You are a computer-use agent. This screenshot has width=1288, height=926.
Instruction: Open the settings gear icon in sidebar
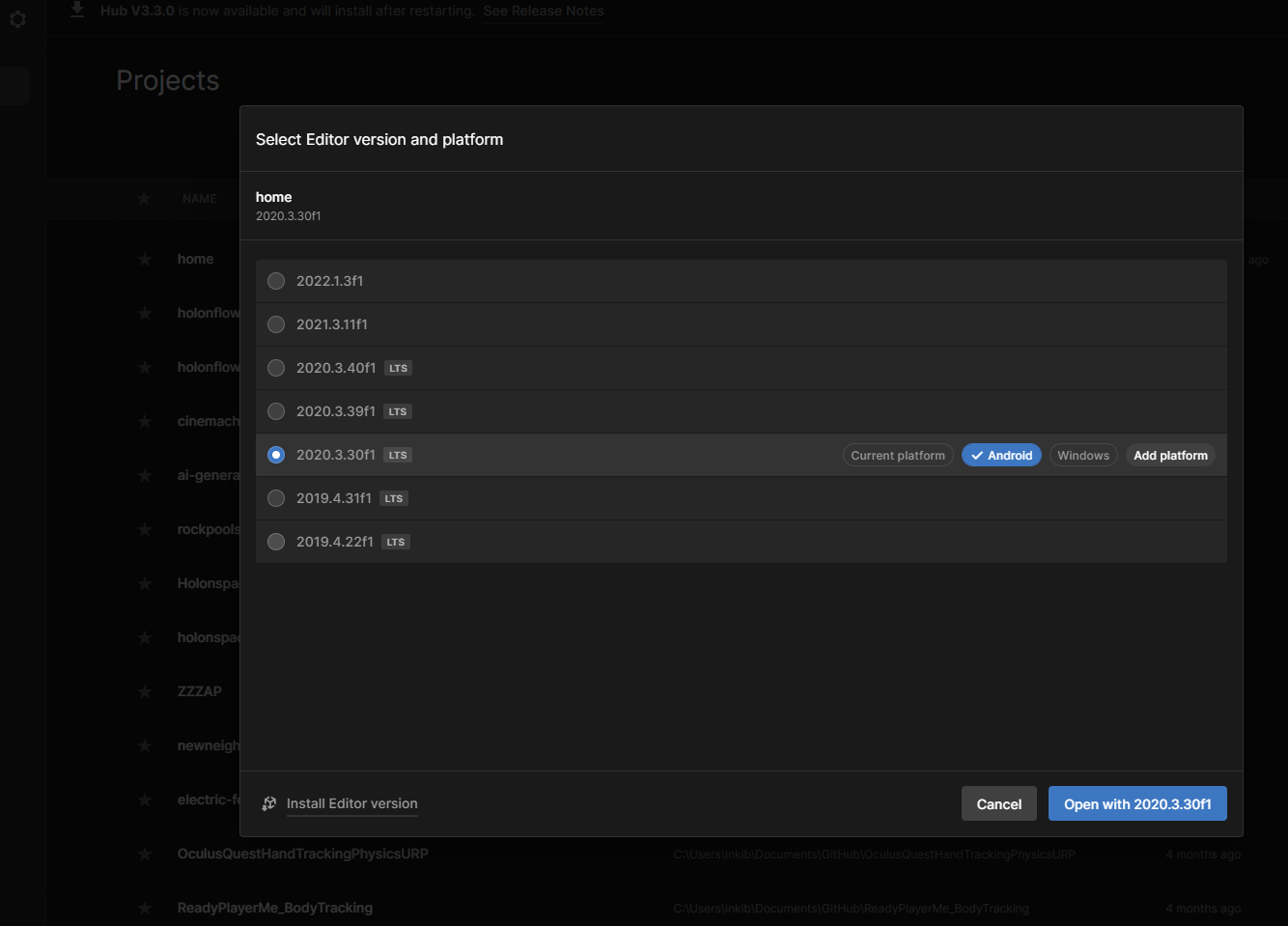pos(17,18)
